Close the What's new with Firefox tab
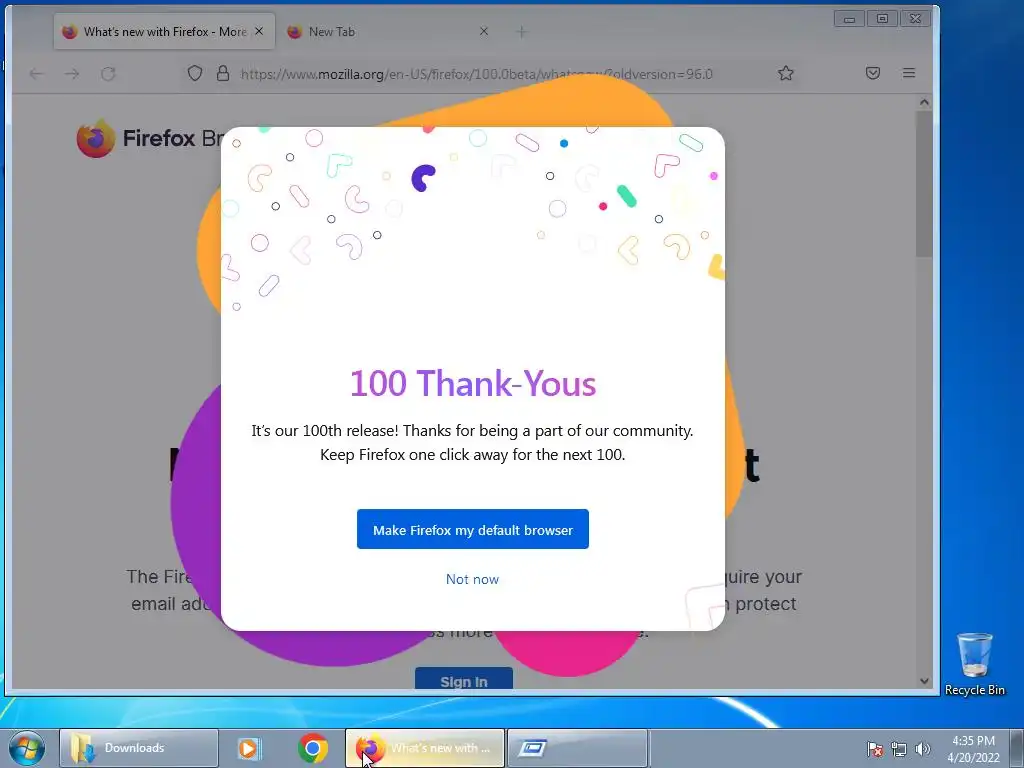The height and width of the screenshot is (768, 1024). click(259, 31)
